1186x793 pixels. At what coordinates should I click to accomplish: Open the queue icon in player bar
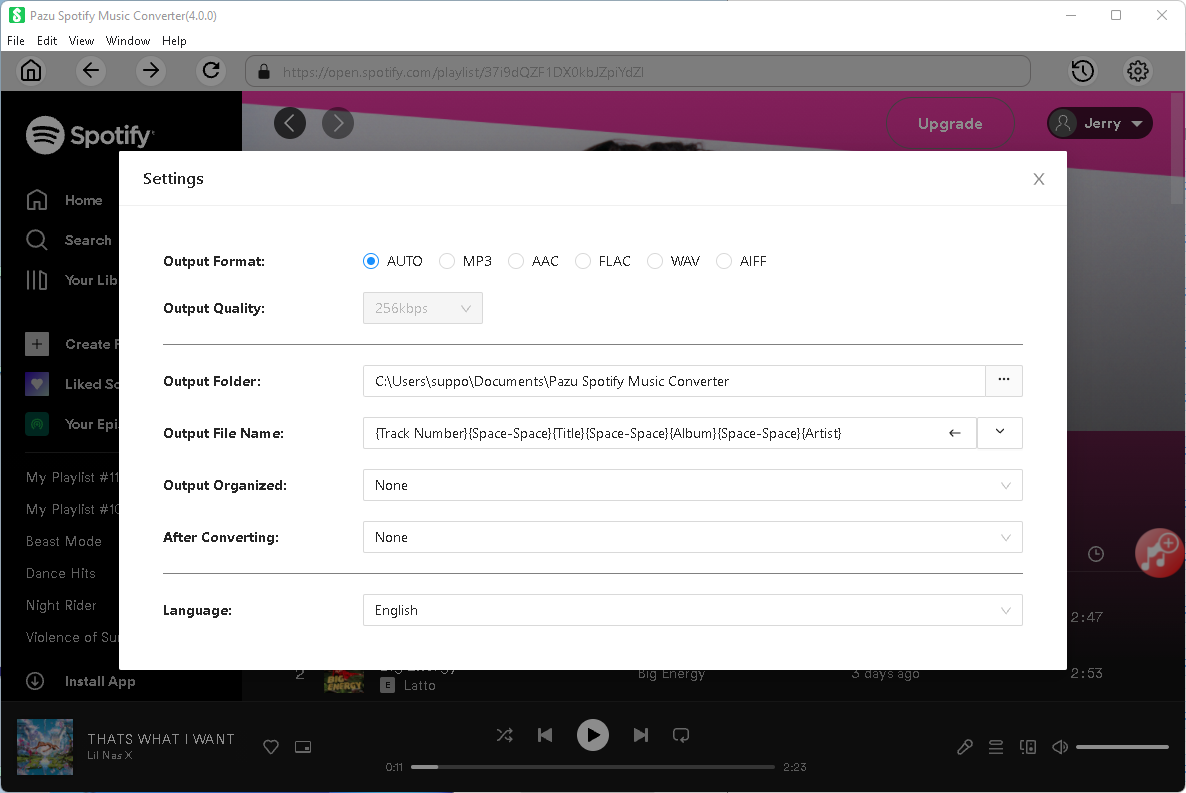click(996, 747)
